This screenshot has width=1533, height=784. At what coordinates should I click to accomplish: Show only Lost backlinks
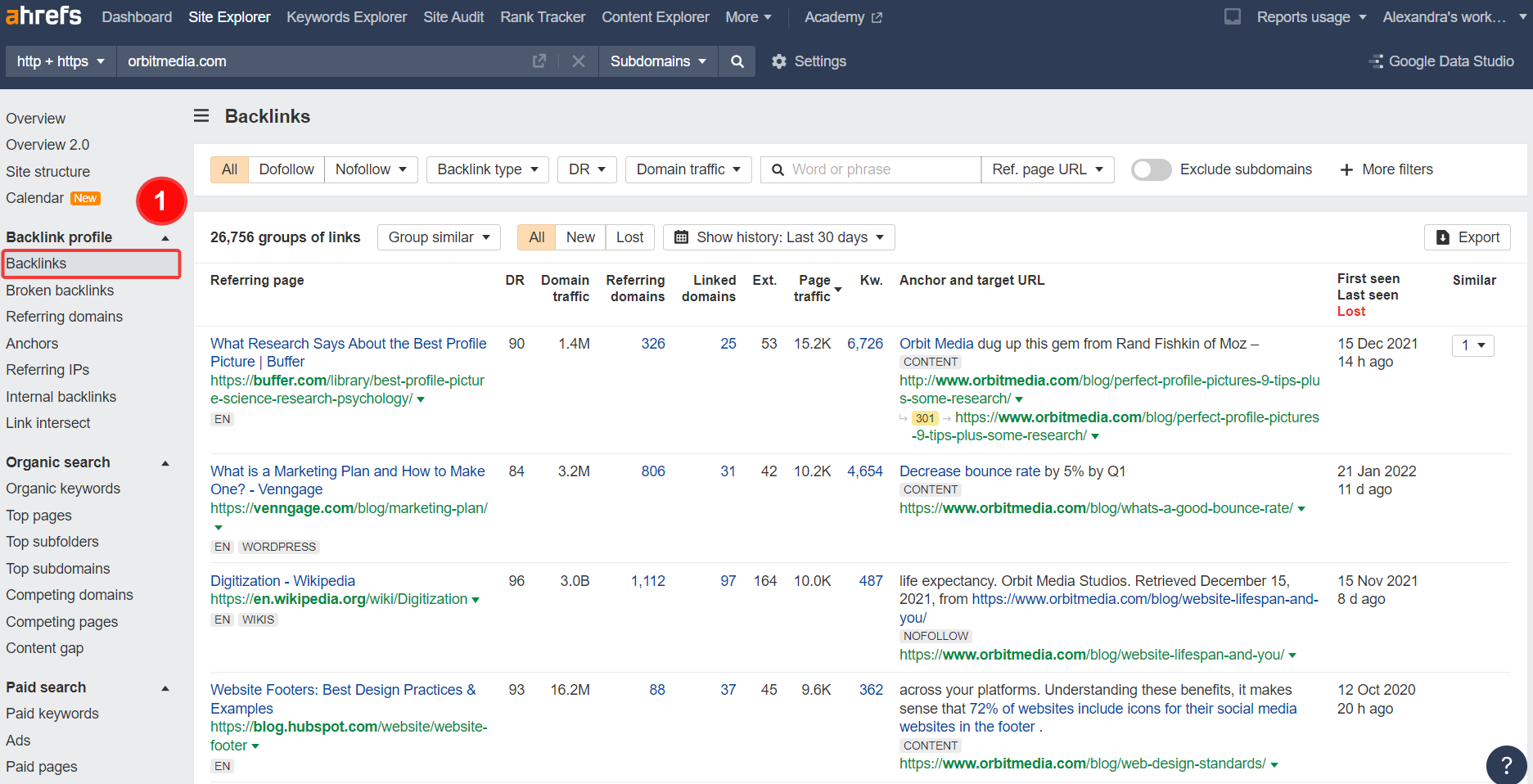629,237
